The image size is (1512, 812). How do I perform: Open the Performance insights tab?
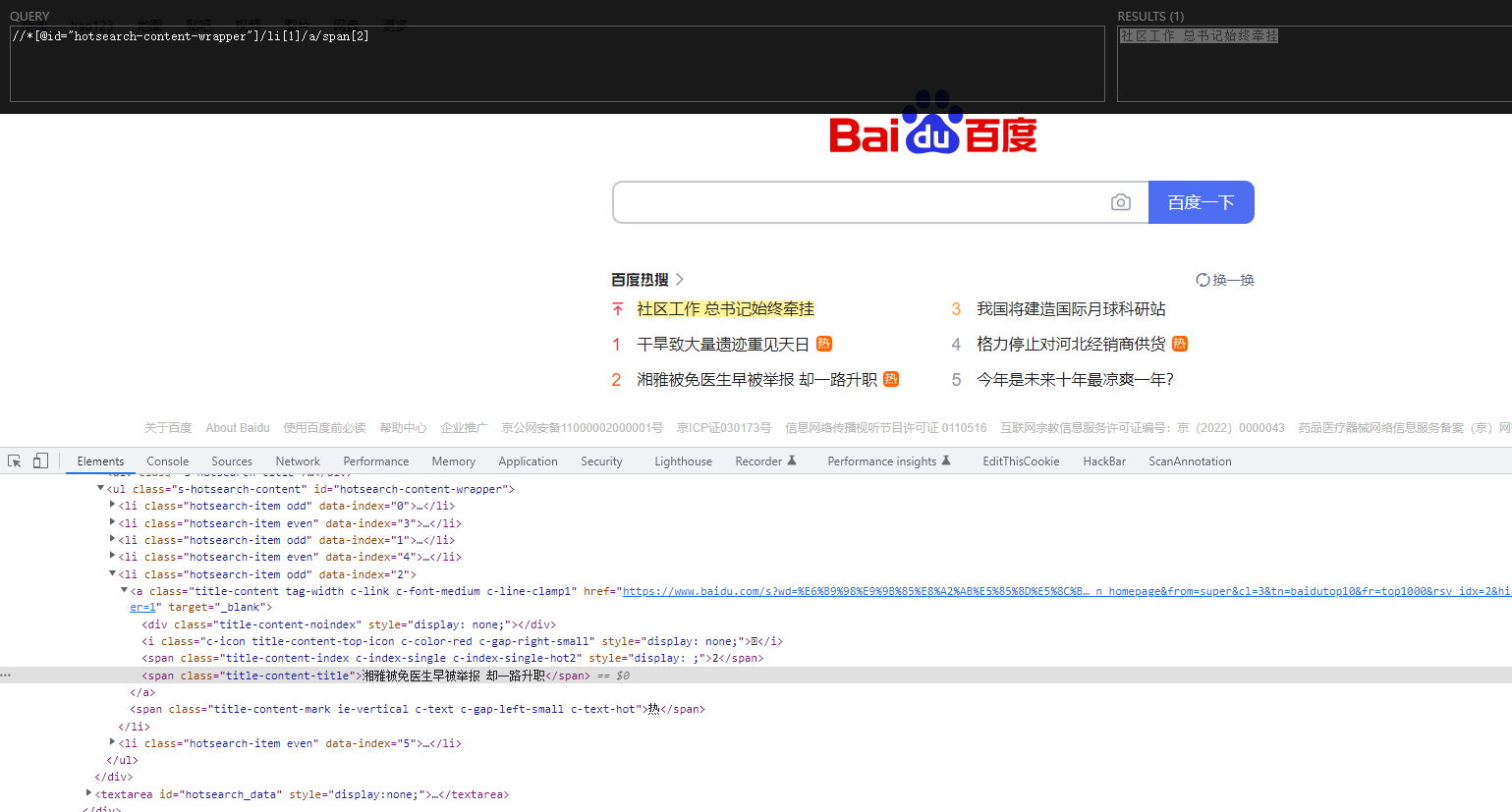[x=889, y=461]
